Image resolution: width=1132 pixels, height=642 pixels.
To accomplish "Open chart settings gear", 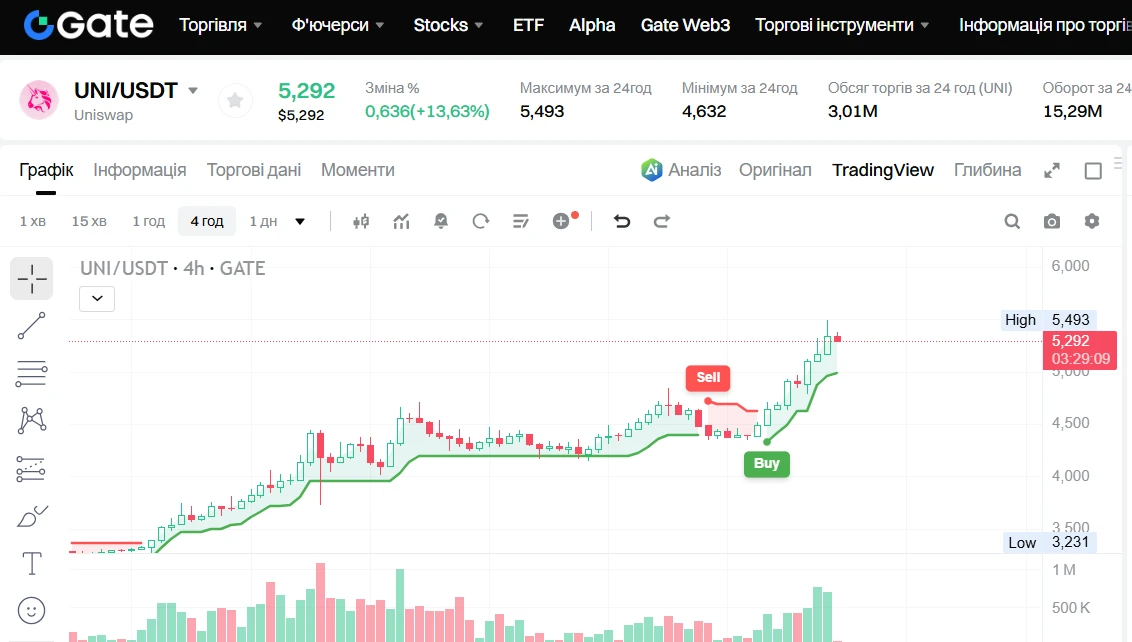I will (1092, 221).
